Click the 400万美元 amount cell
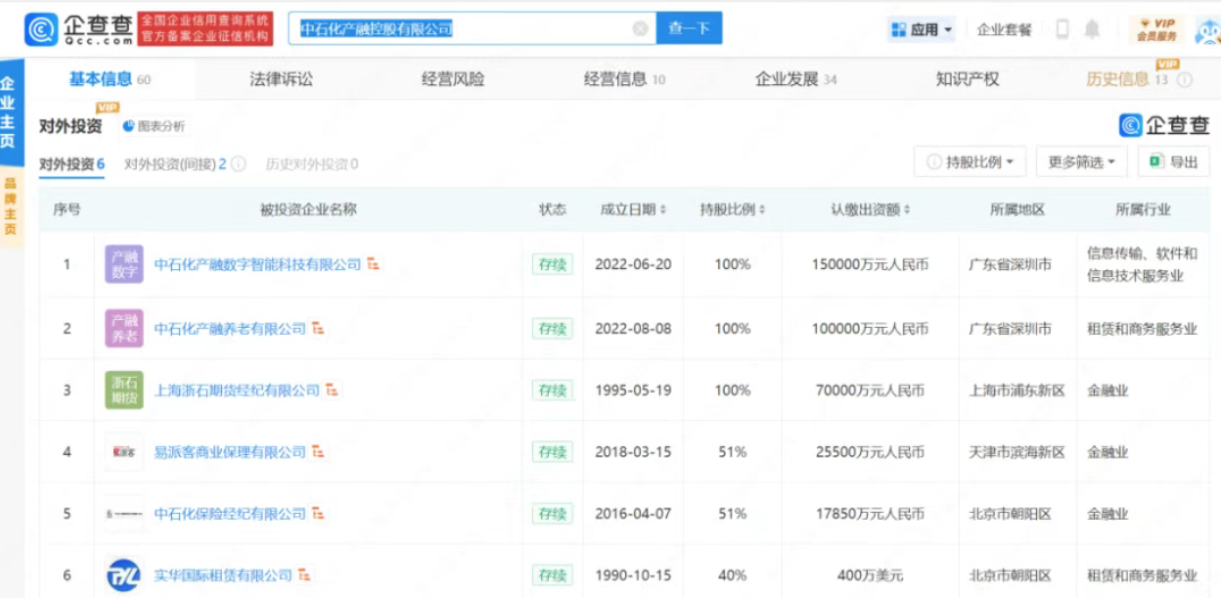 [869, 575]
